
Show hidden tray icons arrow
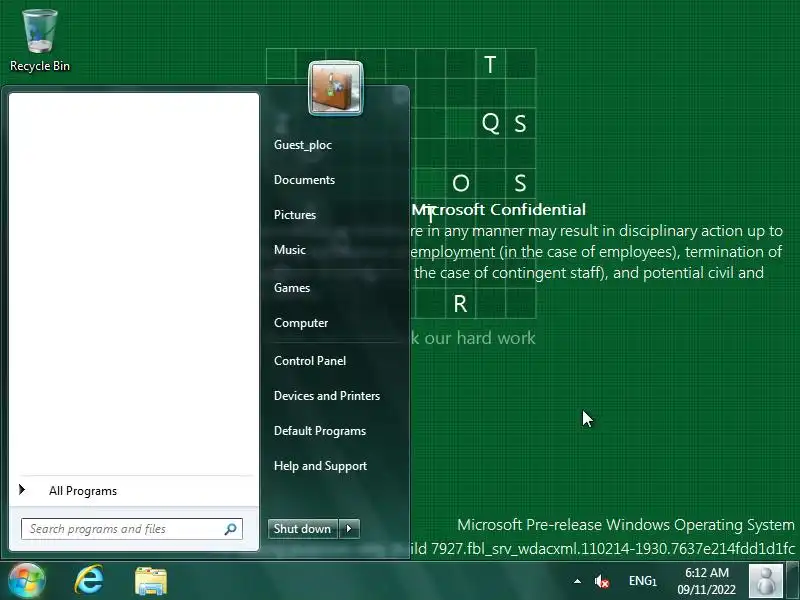[577, 581]
